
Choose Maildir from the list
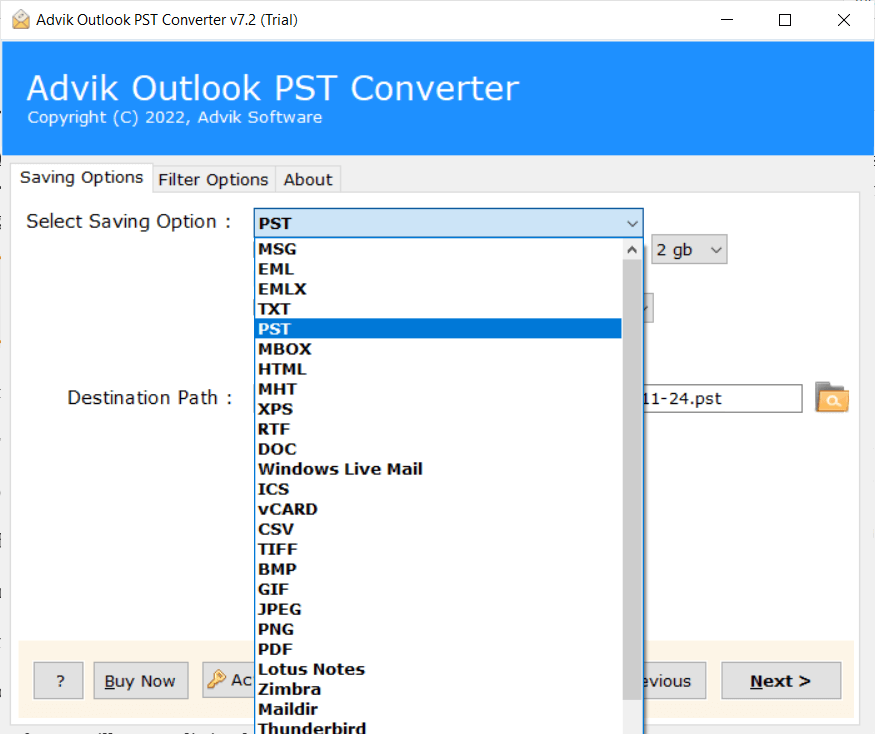click(x=438, y=709)
